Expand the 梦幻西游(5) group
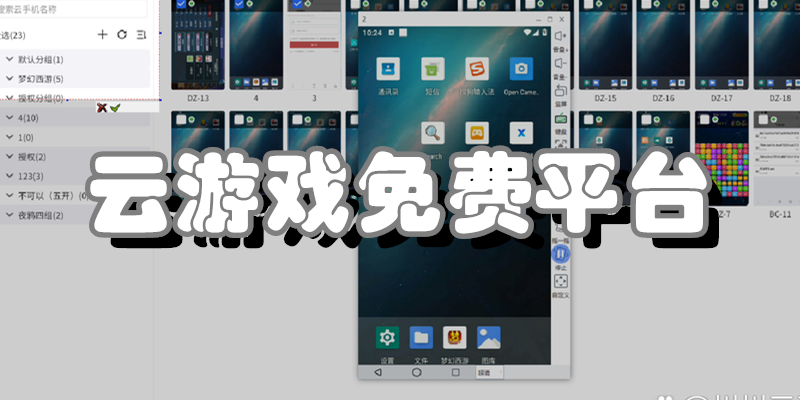Viewport: 800px width, 400px height. (x=9, y=79)
